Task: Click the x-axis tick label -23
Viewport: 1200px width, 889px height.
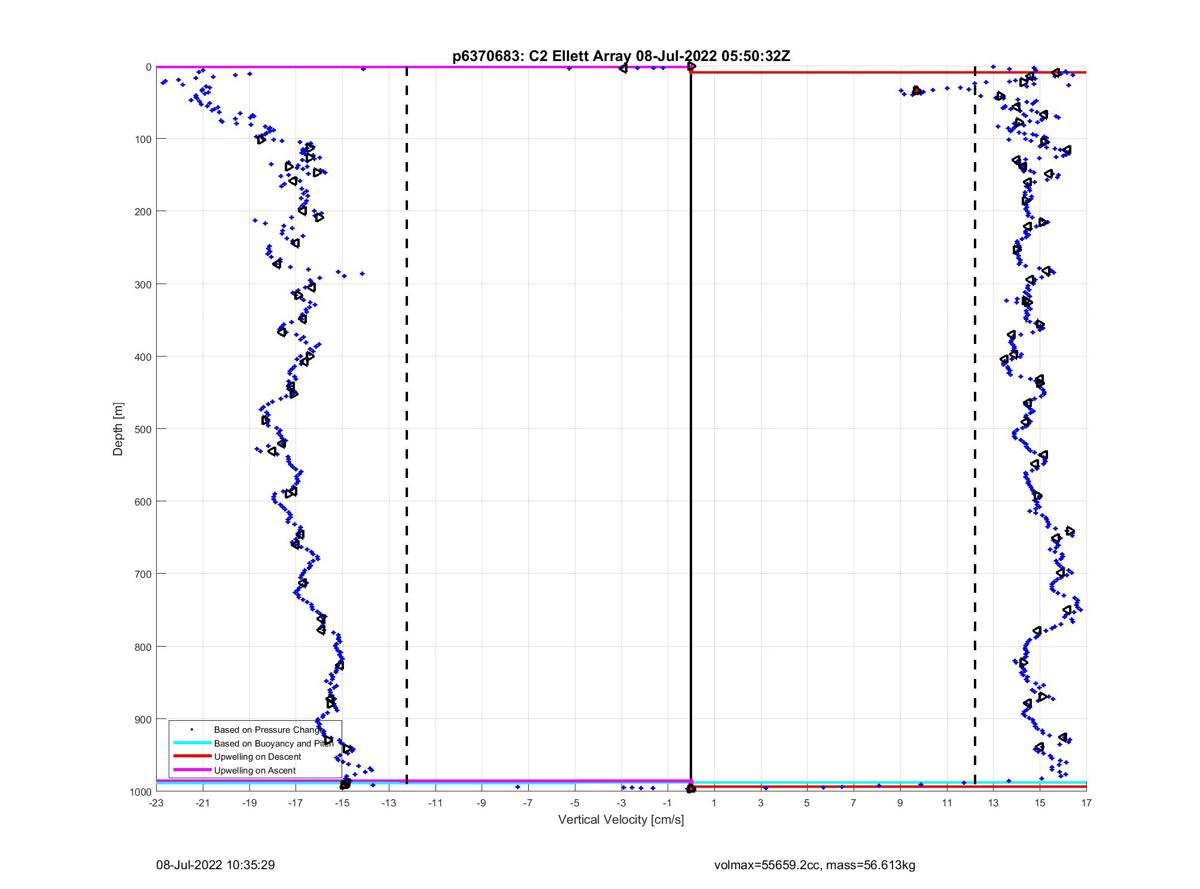Action: click(156, 802)
